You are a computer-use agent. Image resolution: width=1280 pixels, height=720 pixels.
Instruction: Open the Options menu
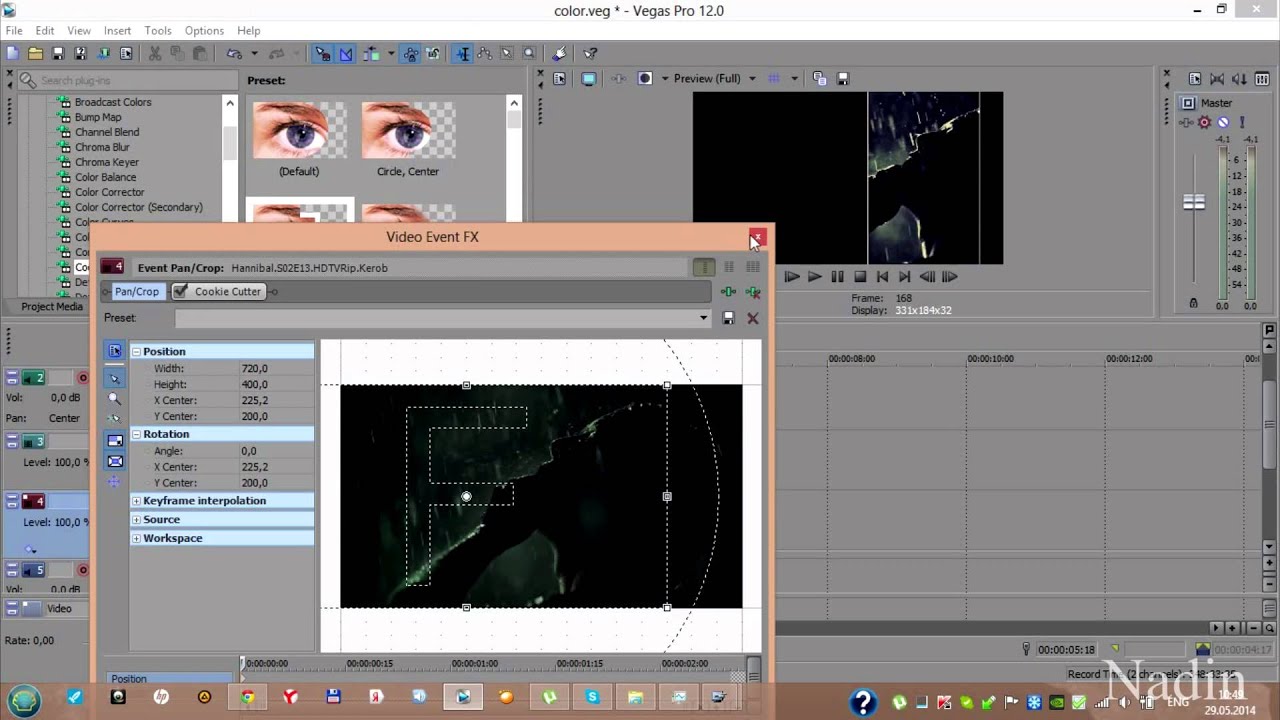pos(204,31)
